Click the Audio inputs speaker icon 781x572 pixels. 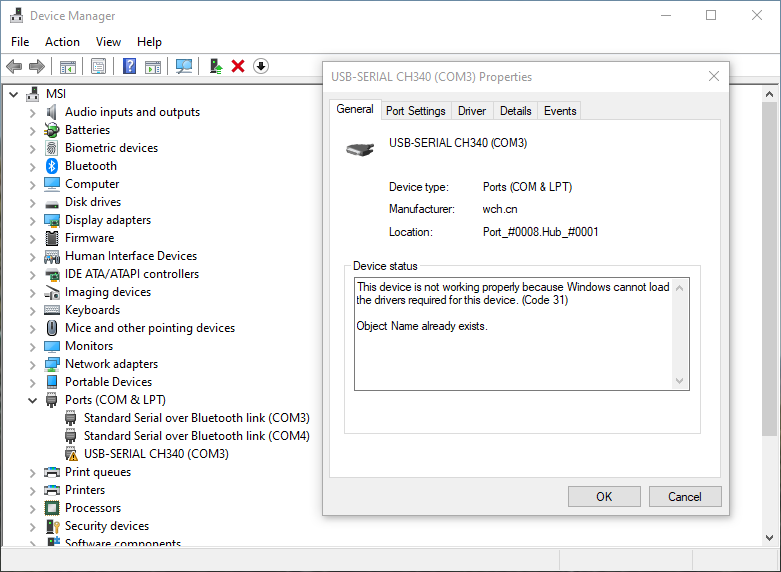pos(52,112)
